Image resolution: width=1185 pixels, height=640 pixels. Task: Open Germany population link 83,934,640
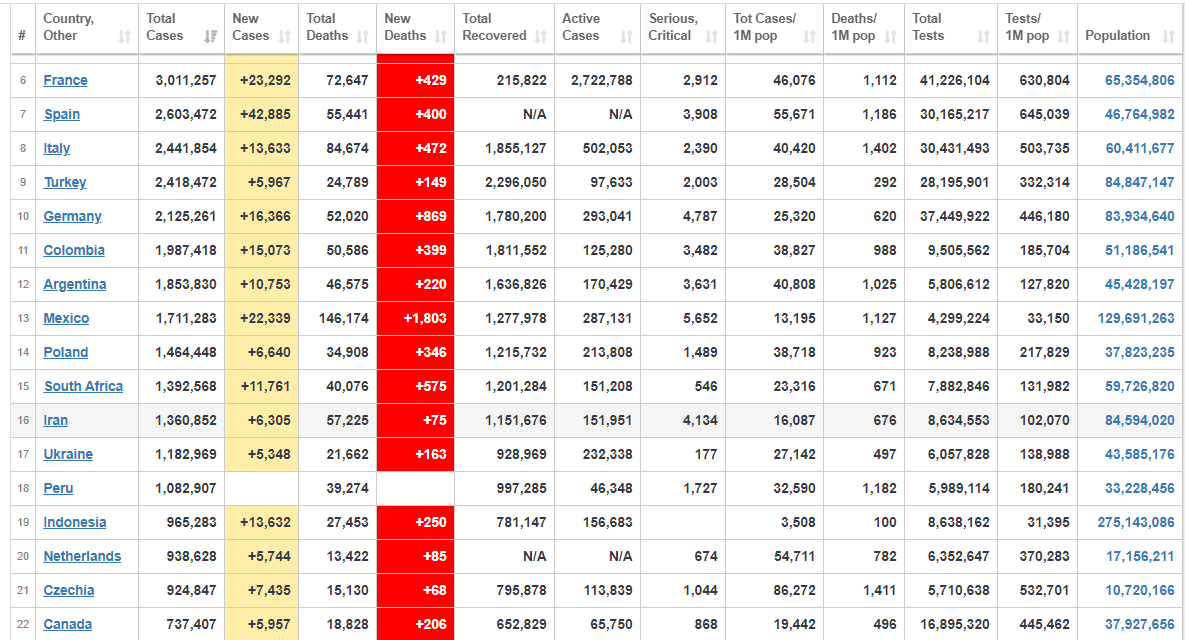[1140, 216]
